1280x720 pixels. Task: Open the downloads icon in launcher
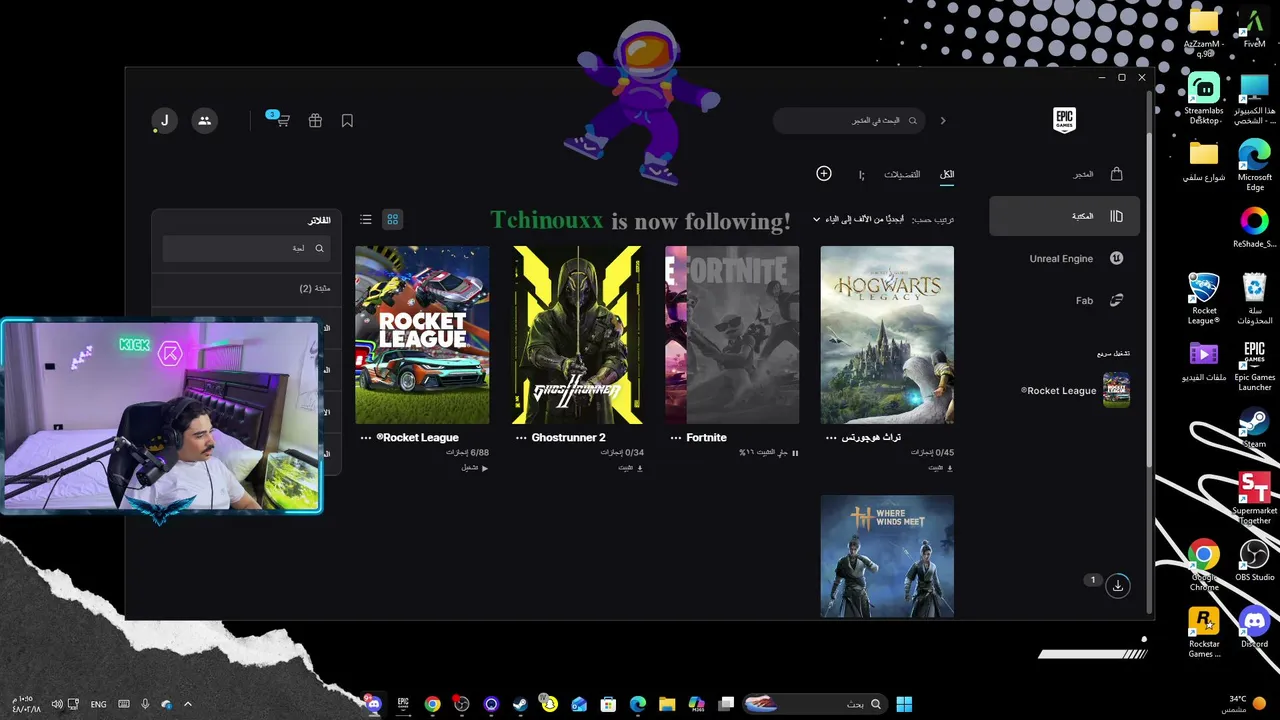(x=1118, y=586)
